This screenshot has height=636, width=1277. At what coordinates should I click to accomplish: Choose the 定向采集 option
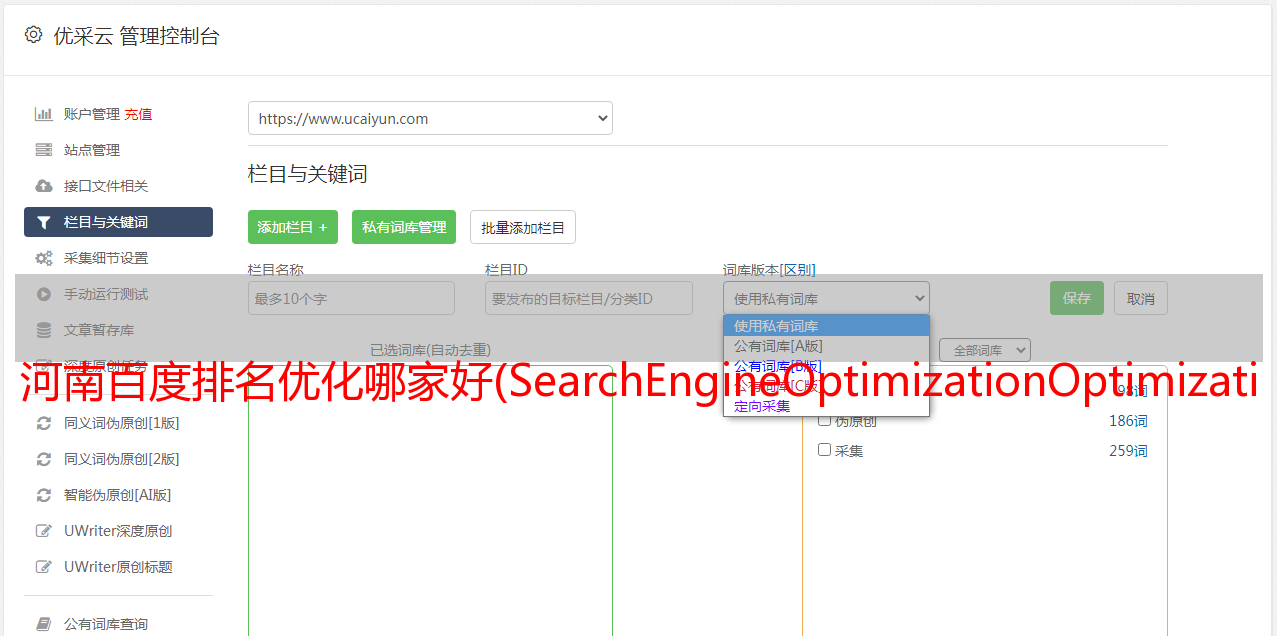pyautogui.click(x=826, y=406)
